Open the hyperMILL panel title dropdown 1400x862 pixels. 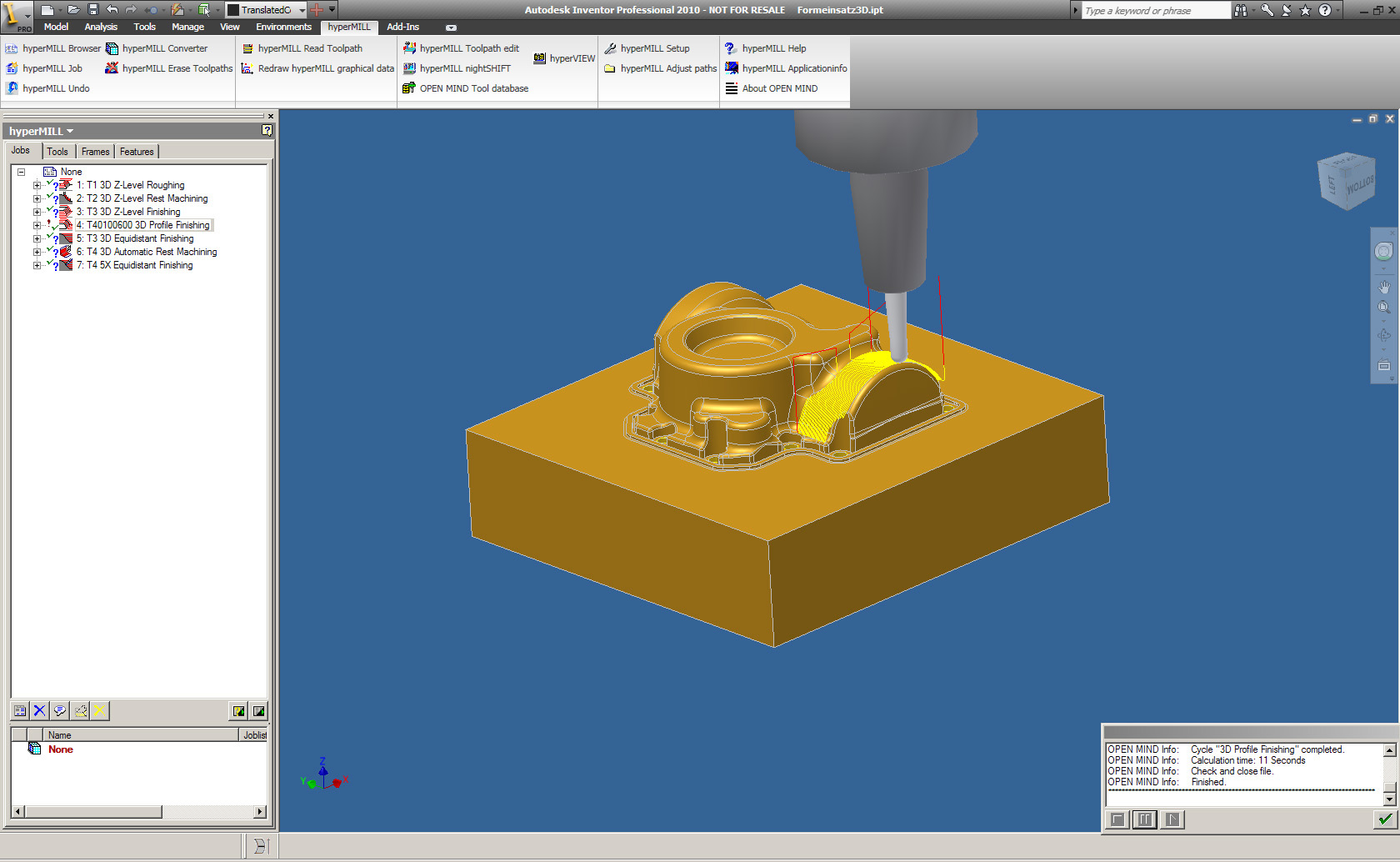[70, 132]
